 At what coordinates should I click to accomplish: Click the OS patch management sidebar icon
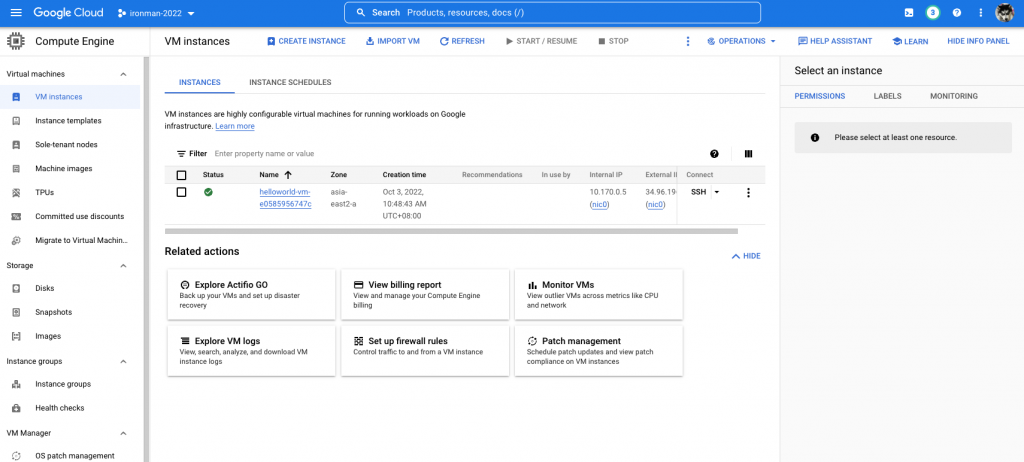coord(17,456)
